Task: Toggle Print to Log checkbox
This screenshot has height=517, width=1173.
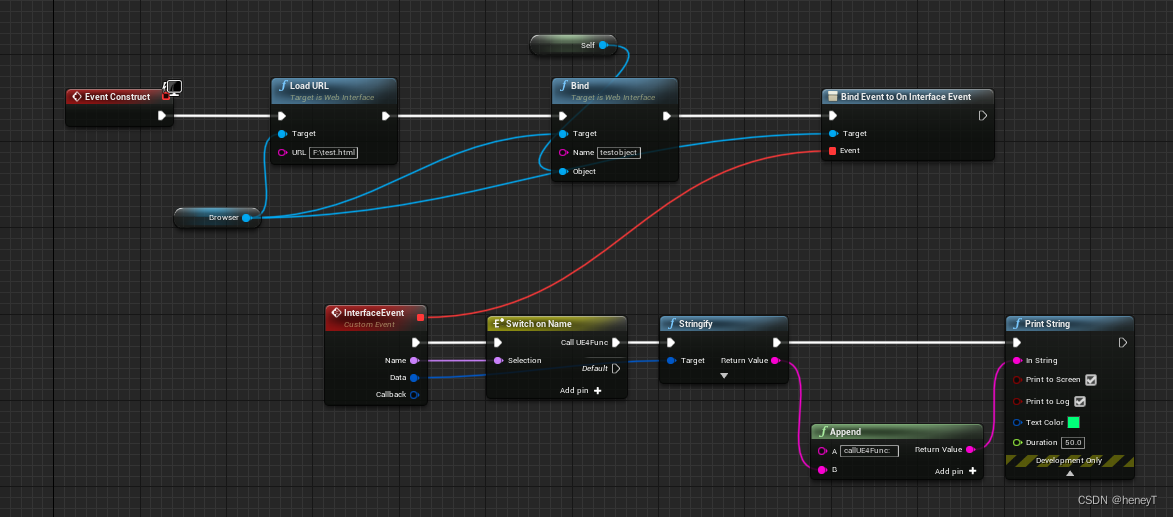Action: [1079, 402]
